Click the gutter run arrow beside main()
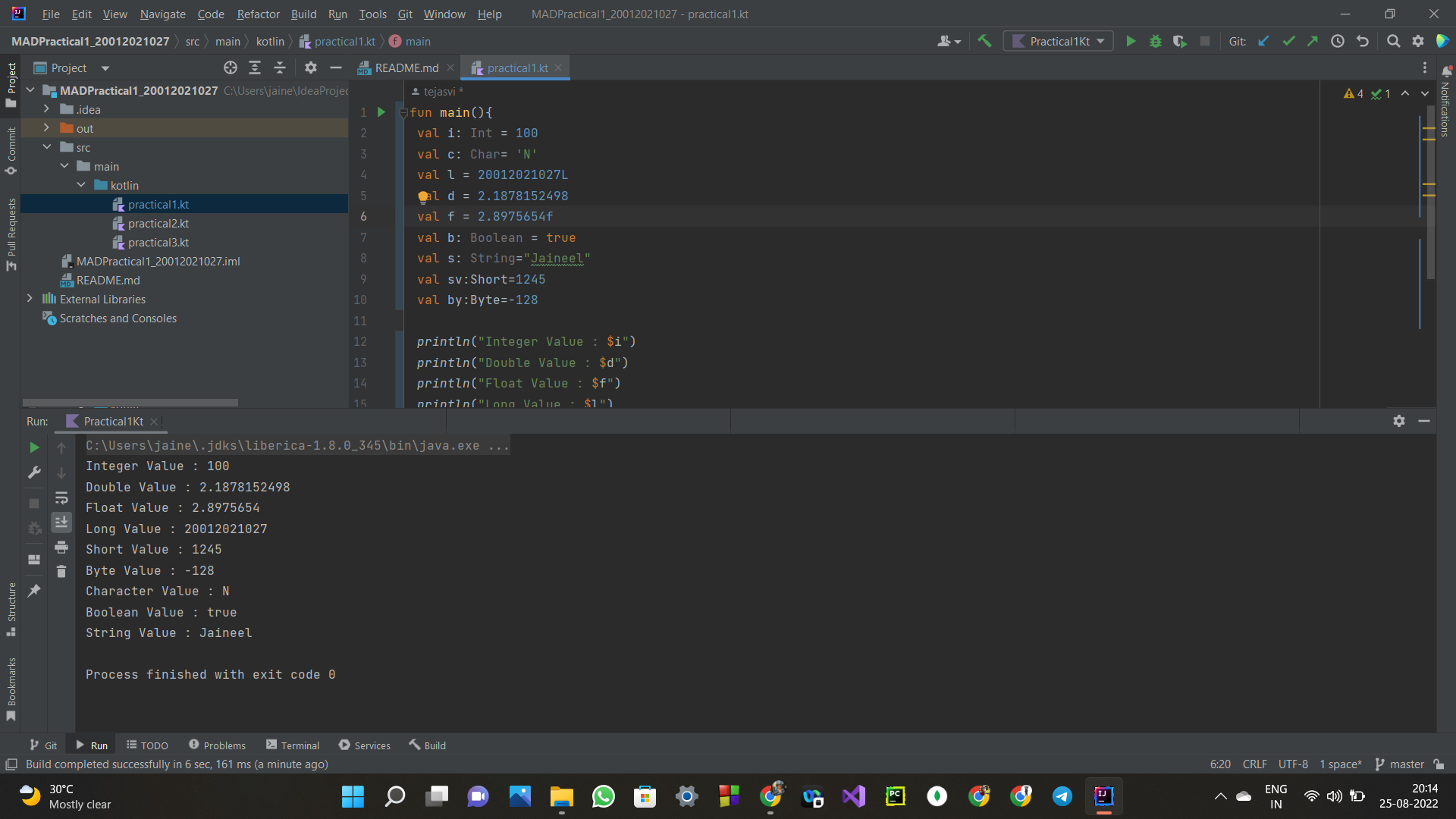Screen dimensions: 1456x819 [x=381, y=112]
